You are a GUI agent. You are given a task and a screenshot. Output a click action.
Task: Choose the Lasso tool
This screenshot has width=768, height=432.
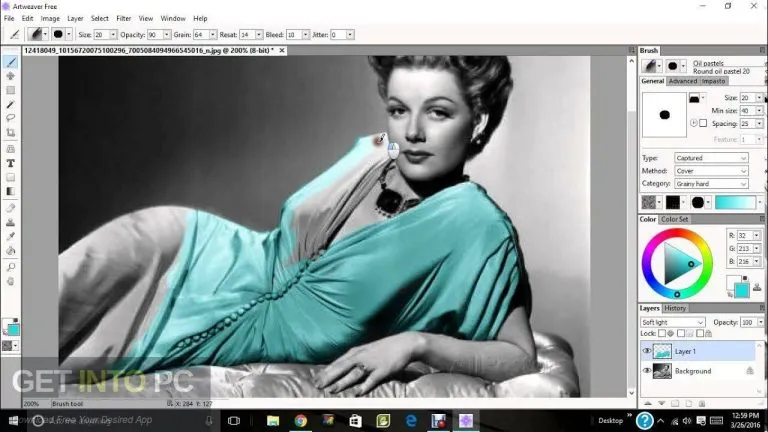coord(10,118)
